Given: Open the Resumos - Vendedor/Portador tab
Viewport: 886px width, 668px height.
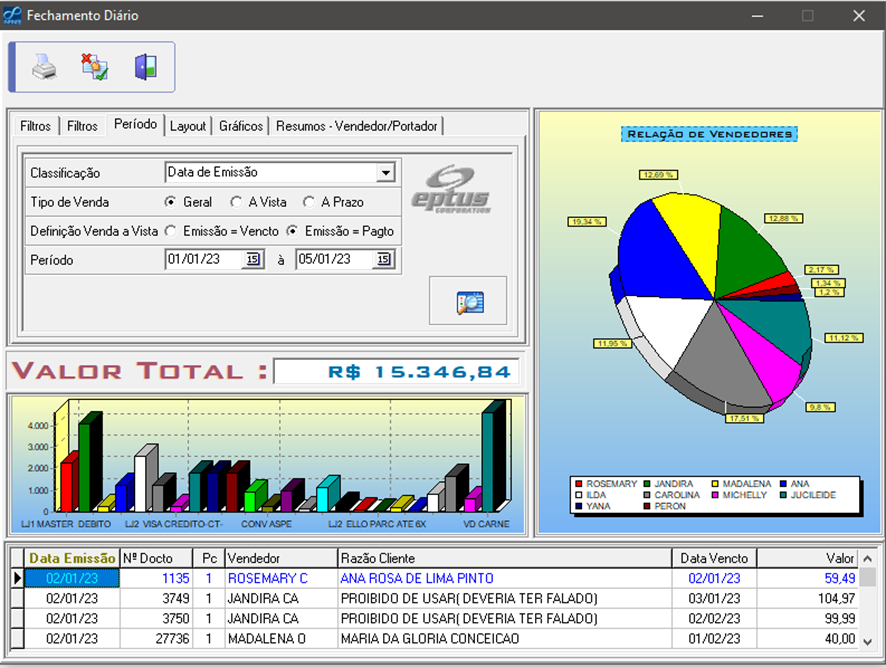Looking at the screenshot, I should [x=357, y=126].
